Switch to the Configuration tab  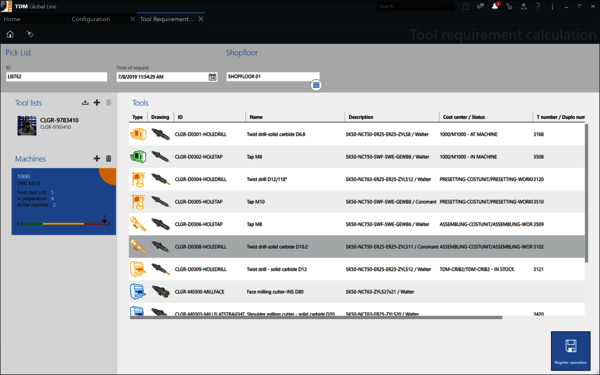click(91, 19)
